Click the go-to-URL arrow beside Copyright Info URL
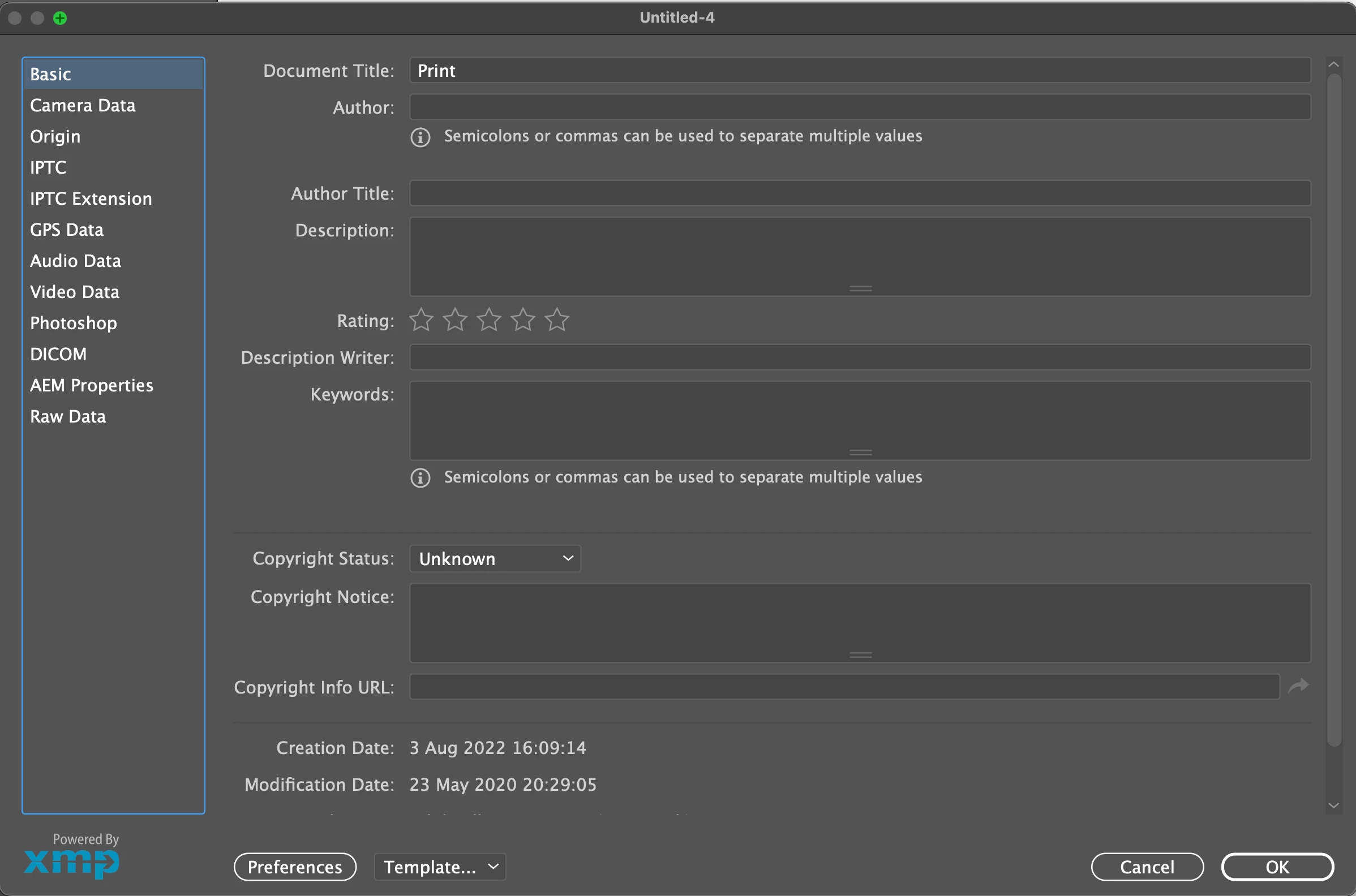The height and width of the screenshot is (896, 1356). tap(1298, 686)
